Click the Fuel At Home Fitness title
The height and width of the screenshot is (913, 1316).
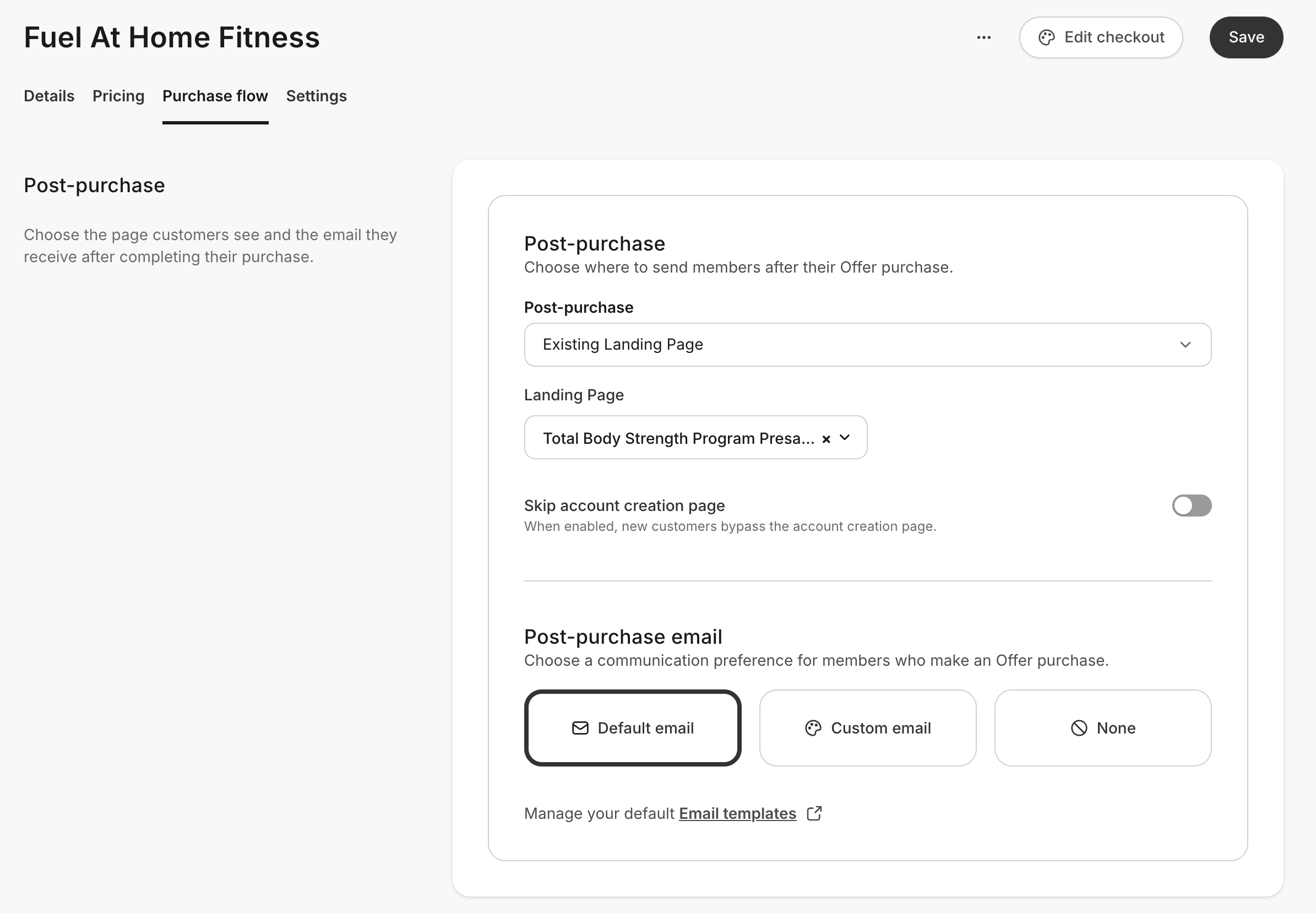172,37
